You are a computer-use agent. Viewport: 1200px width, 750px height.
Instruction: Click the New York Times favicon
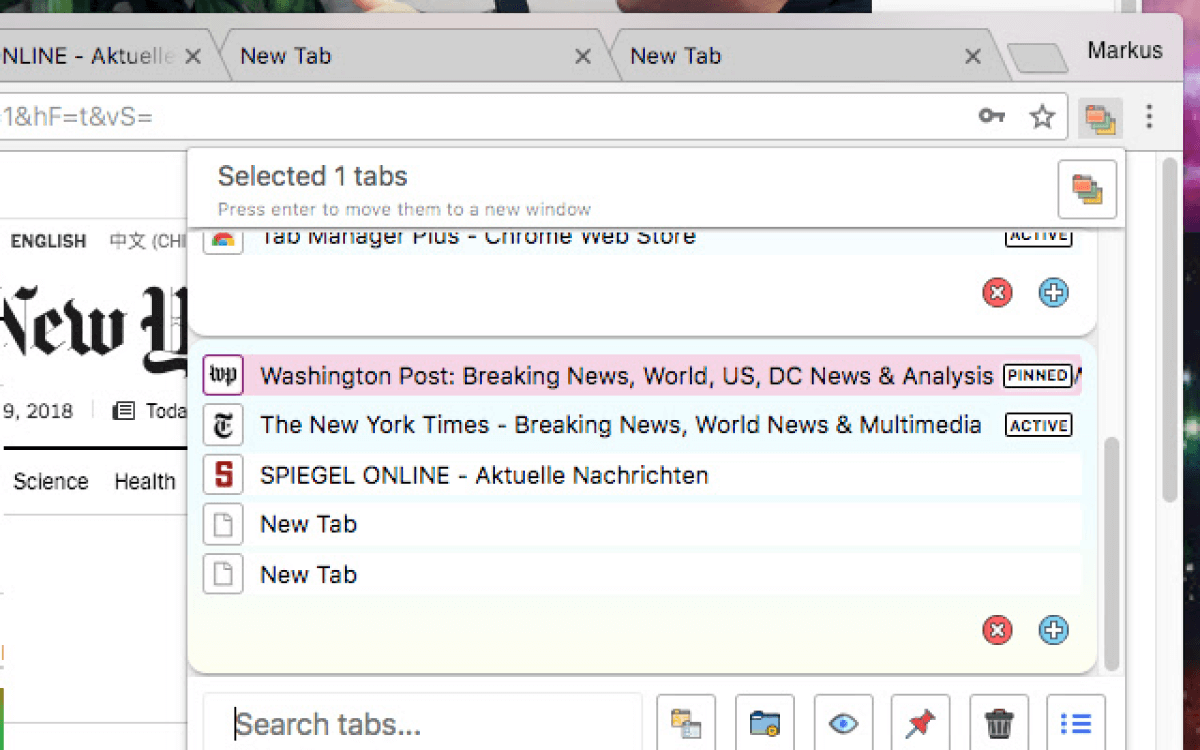click(x=223, y=425)
